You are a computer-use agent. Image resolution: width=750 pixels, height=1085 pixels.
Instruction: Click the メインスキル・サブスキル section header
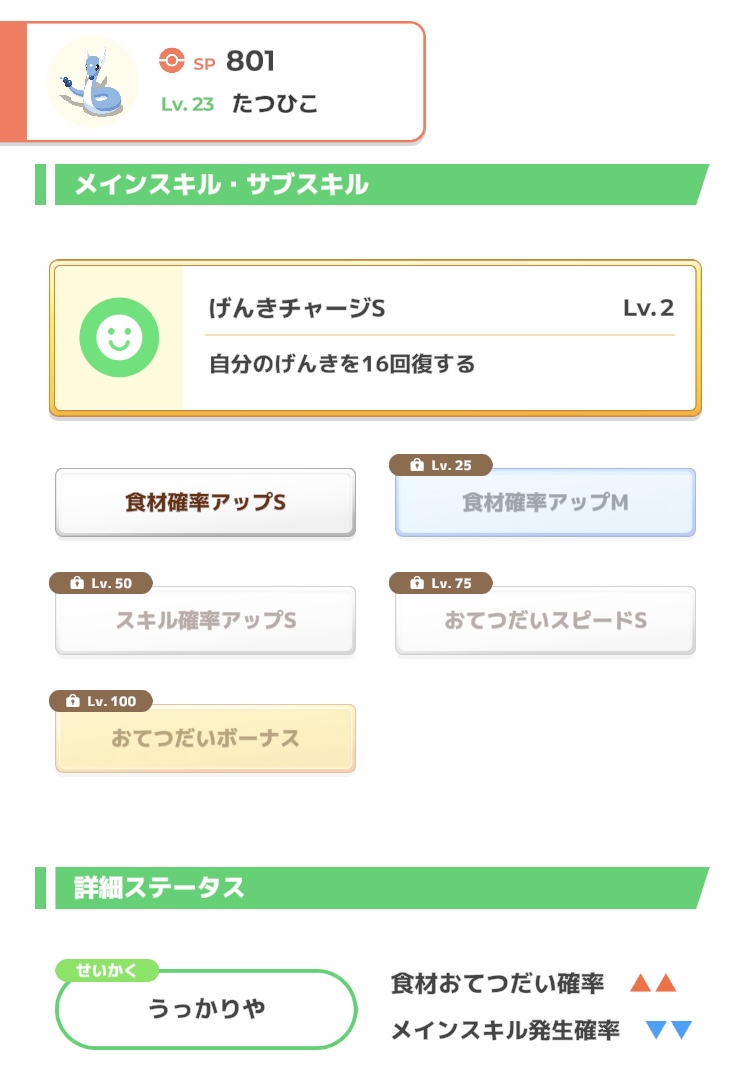tap(222, 185)
